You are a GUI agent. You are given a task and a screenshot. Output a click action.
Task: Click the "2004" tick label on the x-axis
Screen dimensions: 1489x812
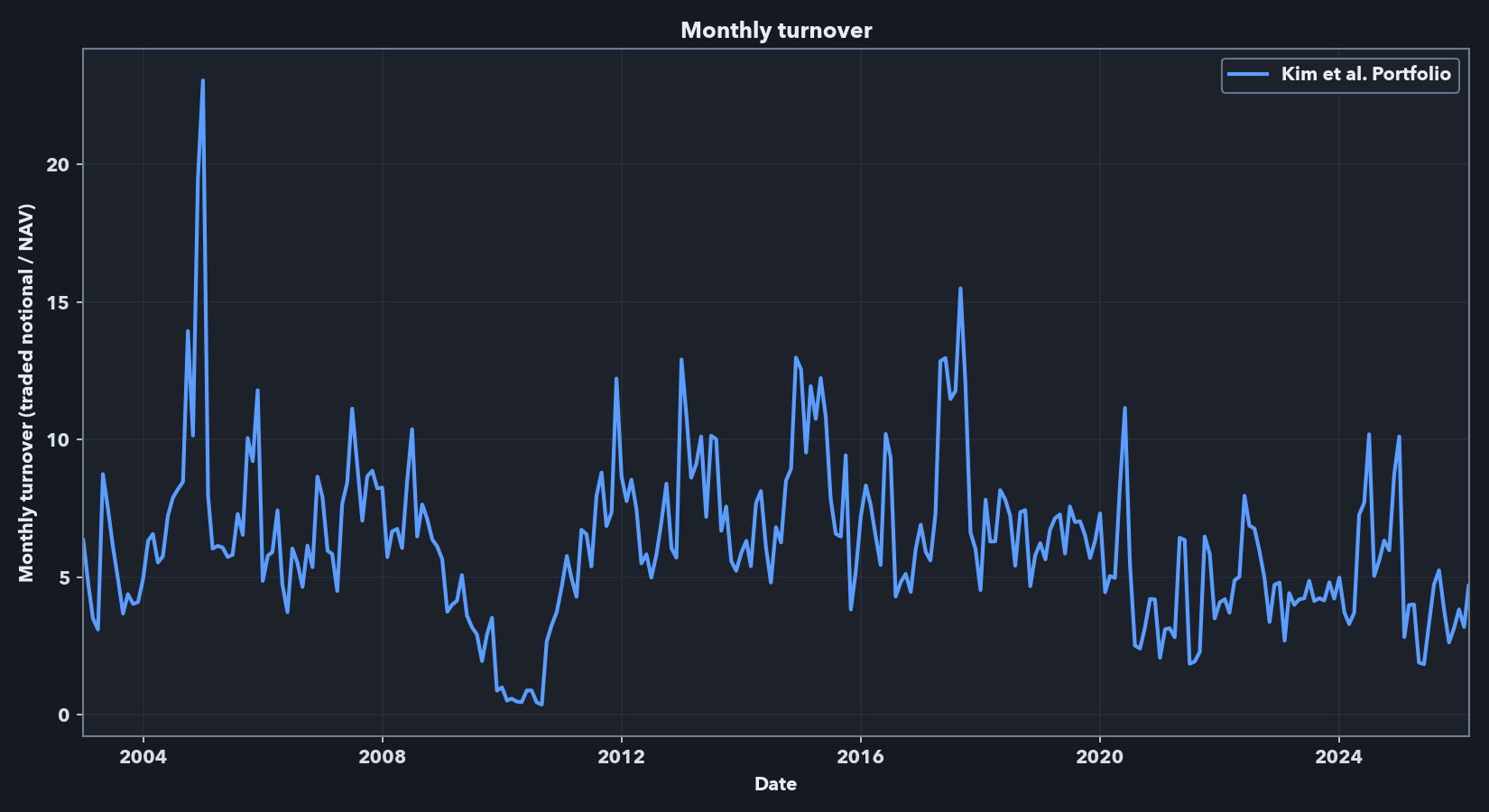click(x=142, y=756)
